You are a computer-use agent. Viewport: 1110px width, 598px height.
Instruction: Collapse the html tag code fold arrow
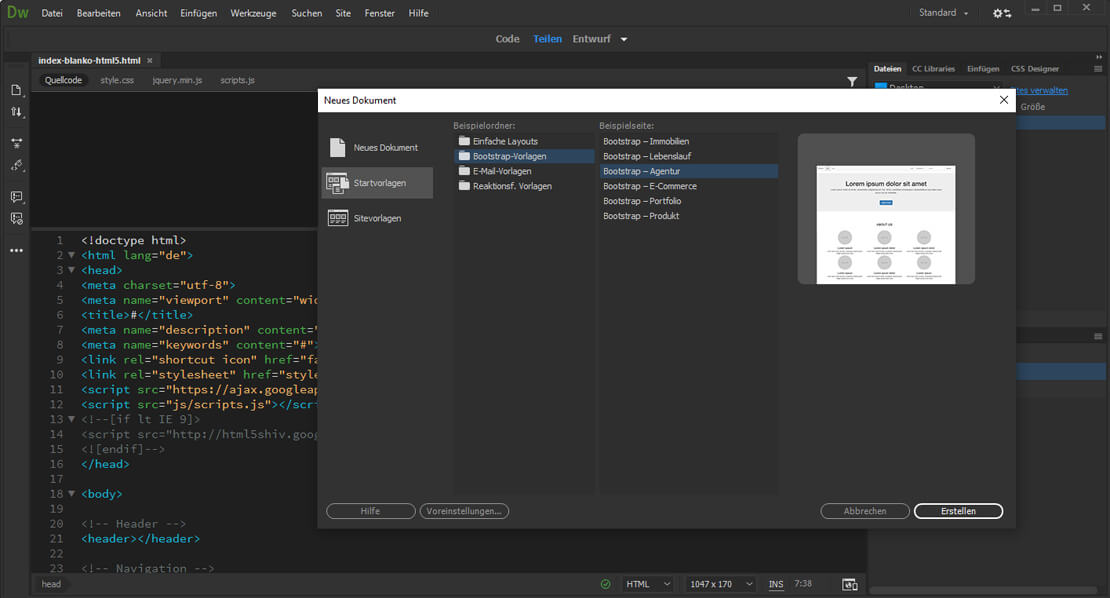(71, 255)
